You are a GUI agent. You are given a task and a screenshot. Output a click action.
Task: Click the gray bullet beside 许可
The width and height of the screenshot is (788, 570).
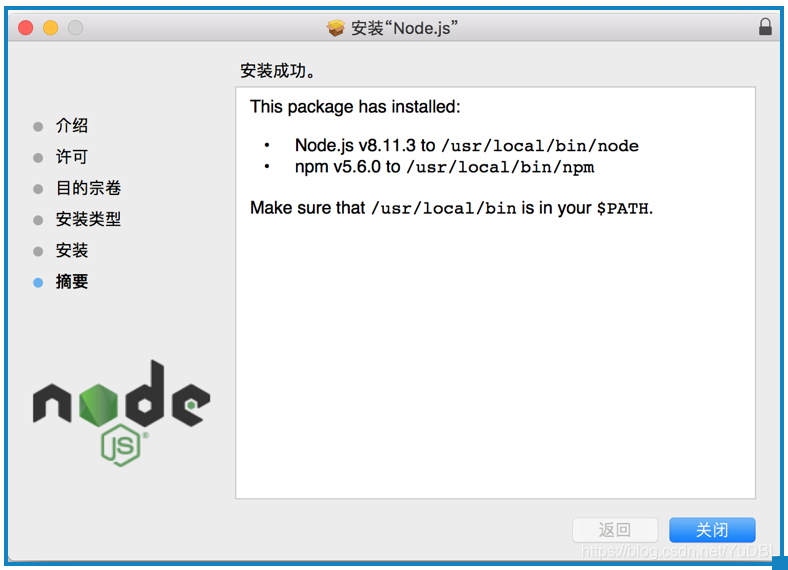[38, 158]
